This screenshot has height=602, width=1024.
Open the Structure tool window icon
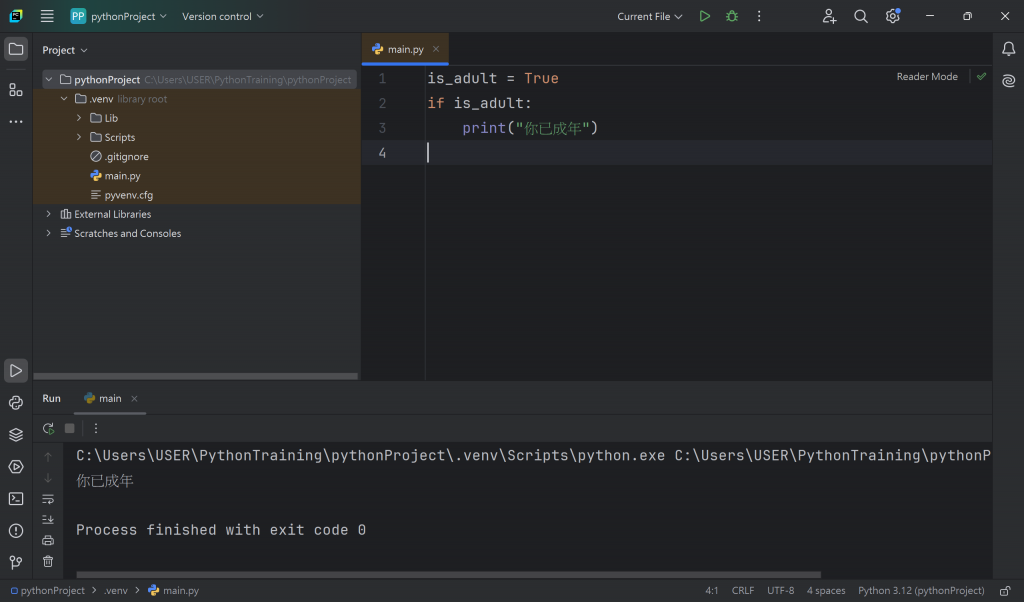click(x=16, y=89)
